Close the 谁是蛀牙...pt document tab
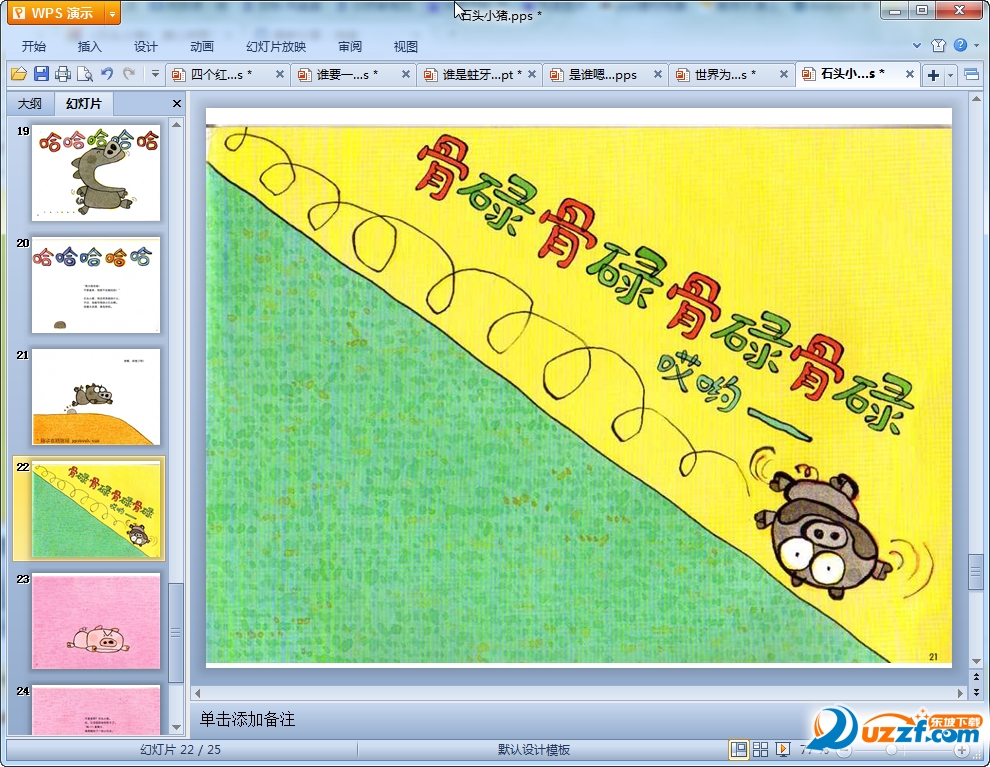This screenshot has width=990, height=767. (532, 74)
